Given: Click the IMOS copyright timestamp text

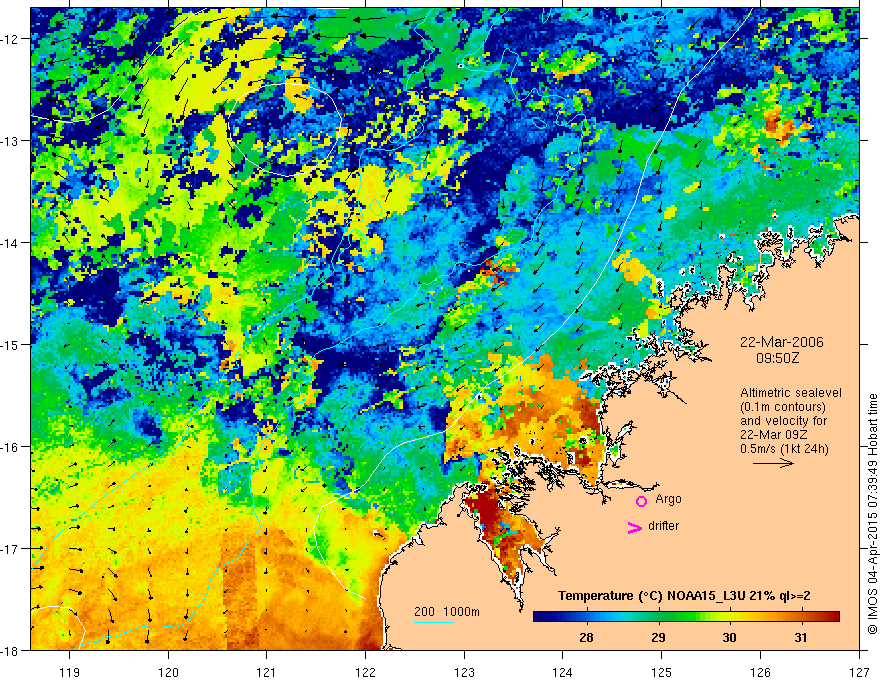Looking at the screenshot, I should point(872,513).
